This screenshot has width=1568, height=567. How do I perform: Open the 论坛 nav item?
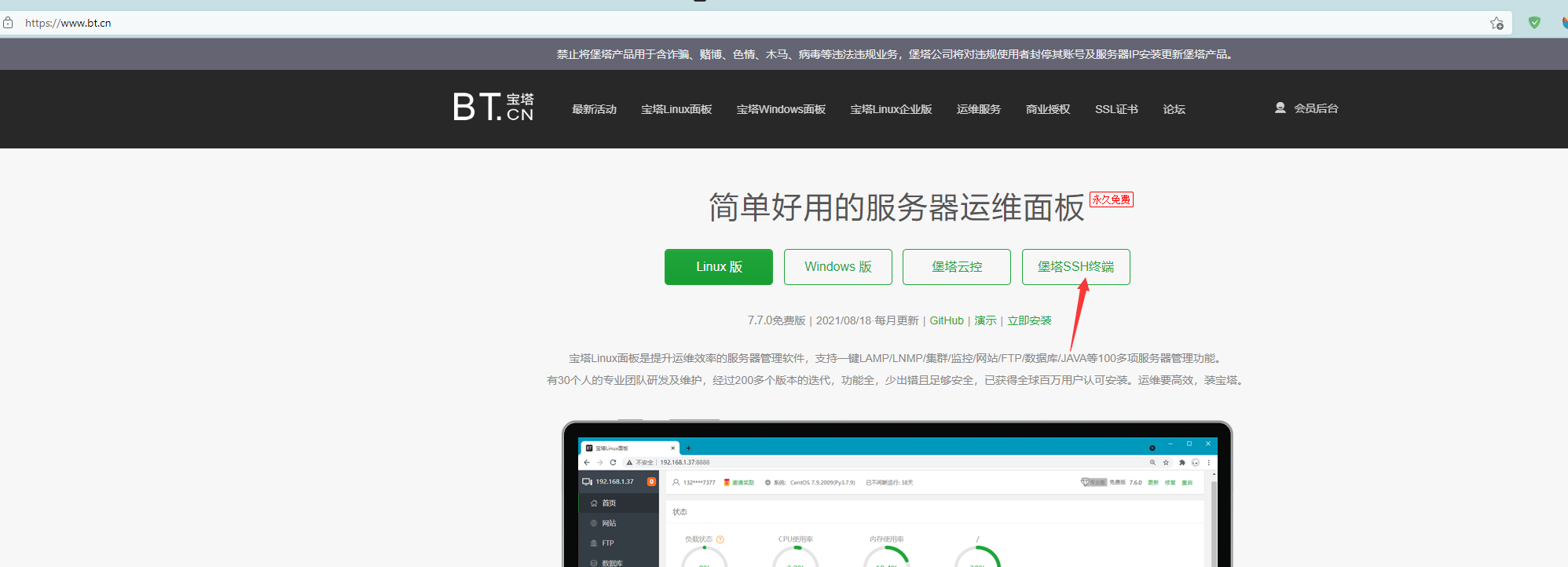coord(1174,109)
